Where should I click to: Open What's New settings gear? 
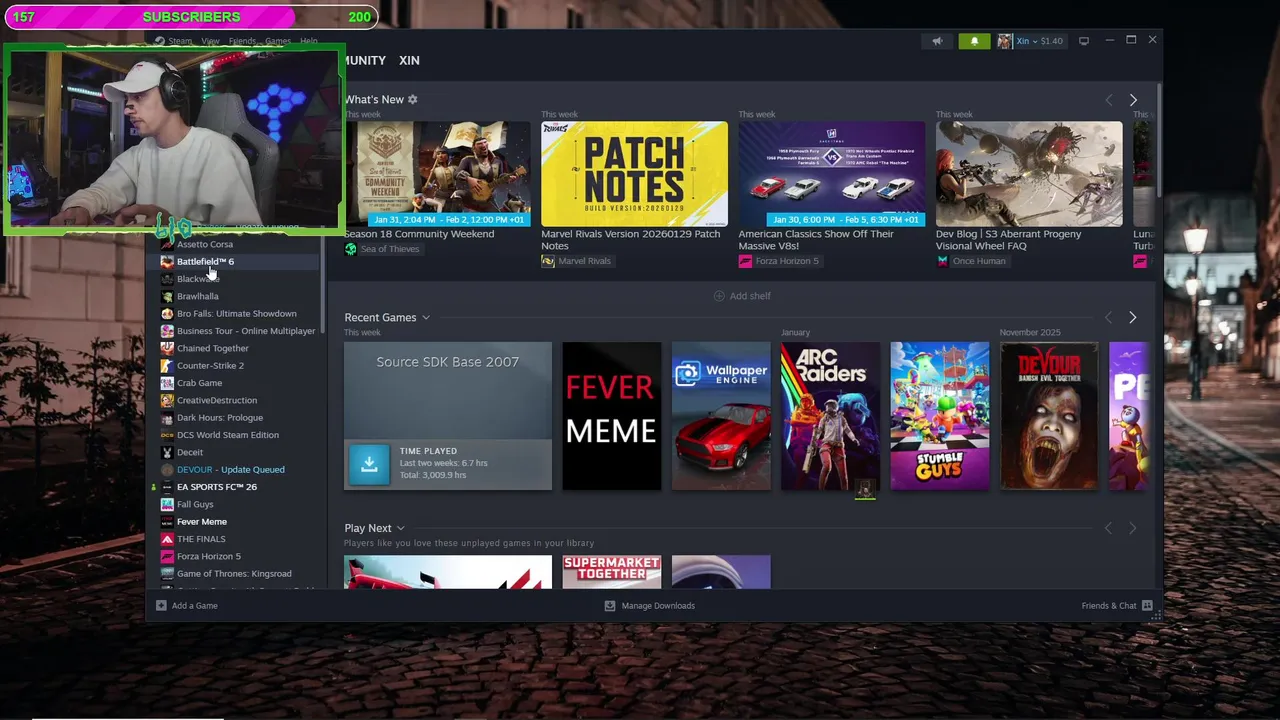pos(412,99)
